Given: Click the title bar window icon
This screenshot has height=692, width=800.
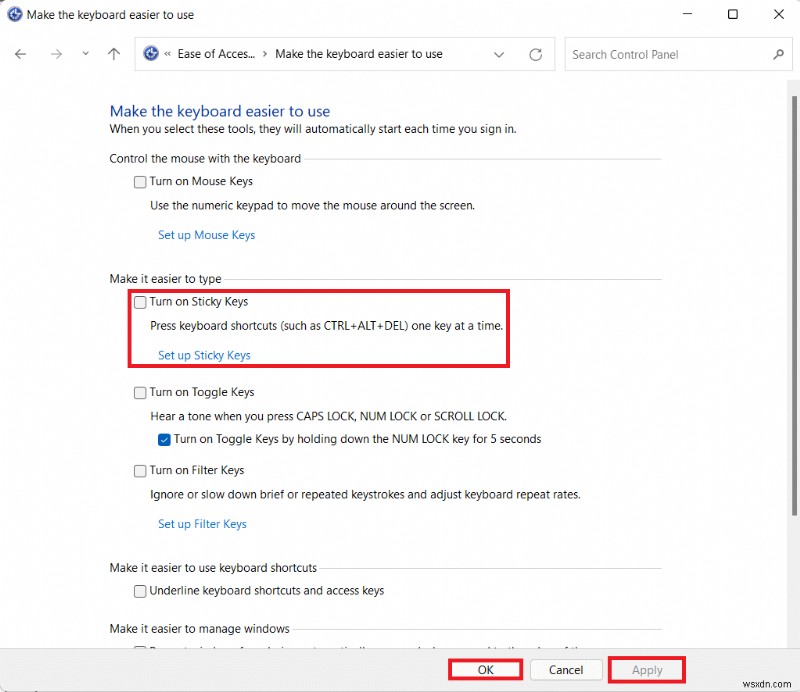Looking at the screenshot, I should (x=14, y=14).
